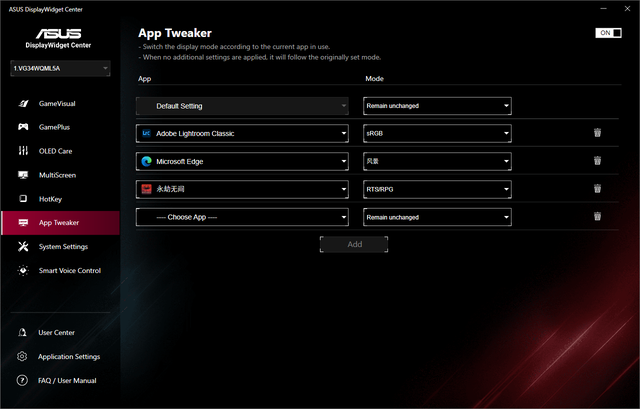The image size is (640, 409).
Task: Click the ASUS DisplayWidget Center logo
Action: click(x=58, y=38)
